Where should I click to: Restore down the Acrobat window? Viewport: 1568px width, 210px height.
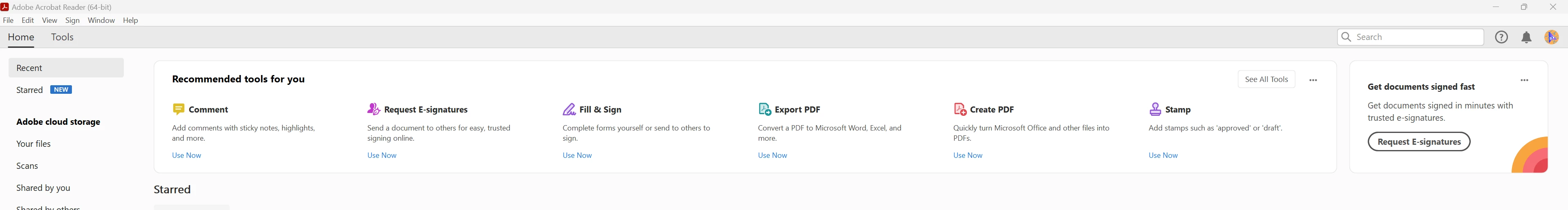coord(1524,7)
